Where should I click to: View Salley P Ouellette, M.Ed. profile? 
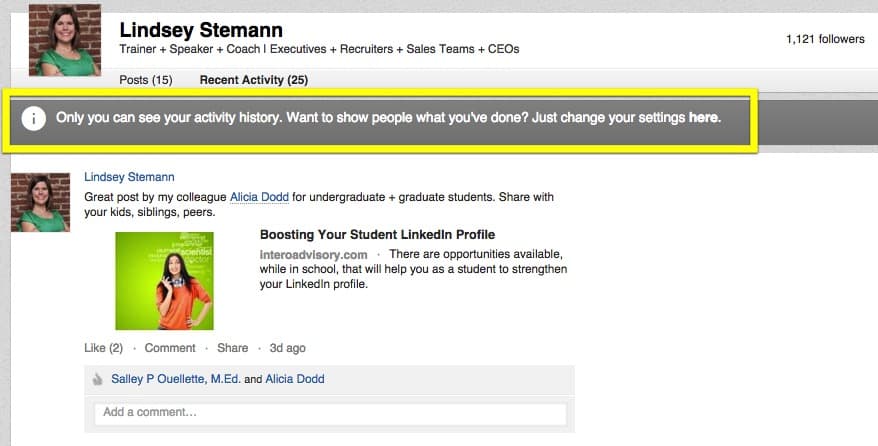[176, 379]
